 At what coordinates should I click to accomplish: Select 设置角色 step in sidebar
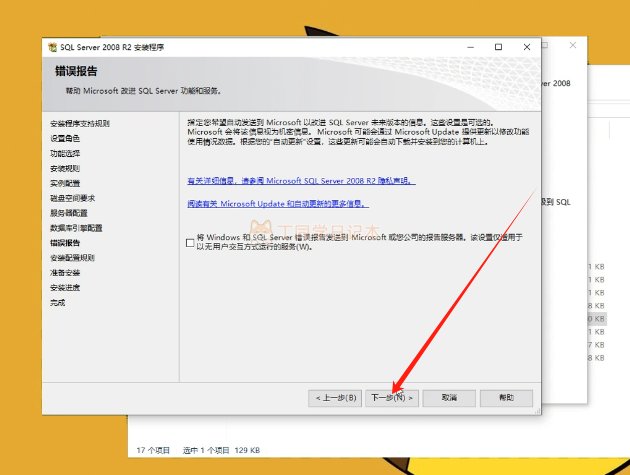[x=65, y=138]
